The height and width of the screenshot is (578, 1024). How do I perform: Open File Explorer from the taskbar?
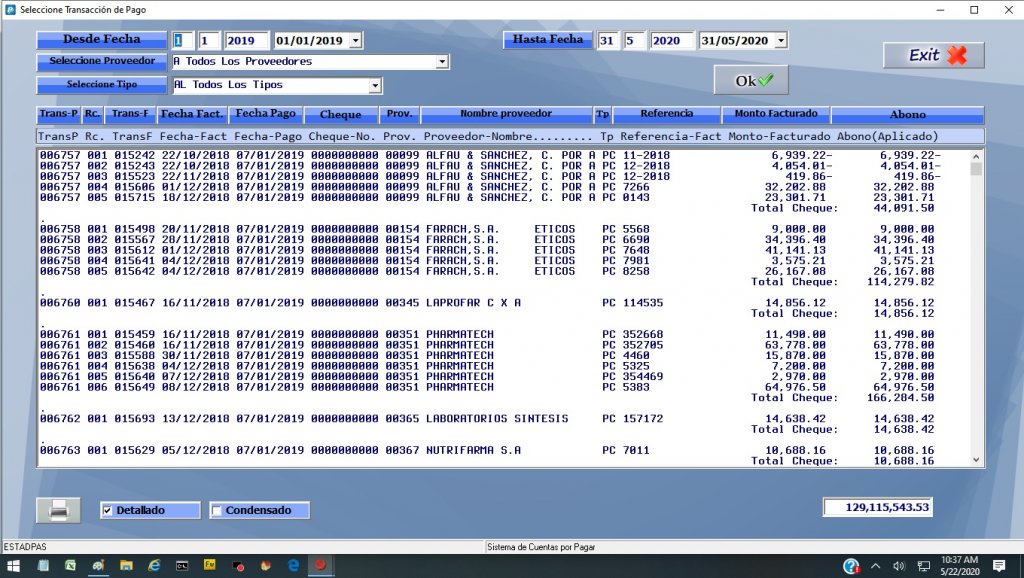tap(126, 566)
